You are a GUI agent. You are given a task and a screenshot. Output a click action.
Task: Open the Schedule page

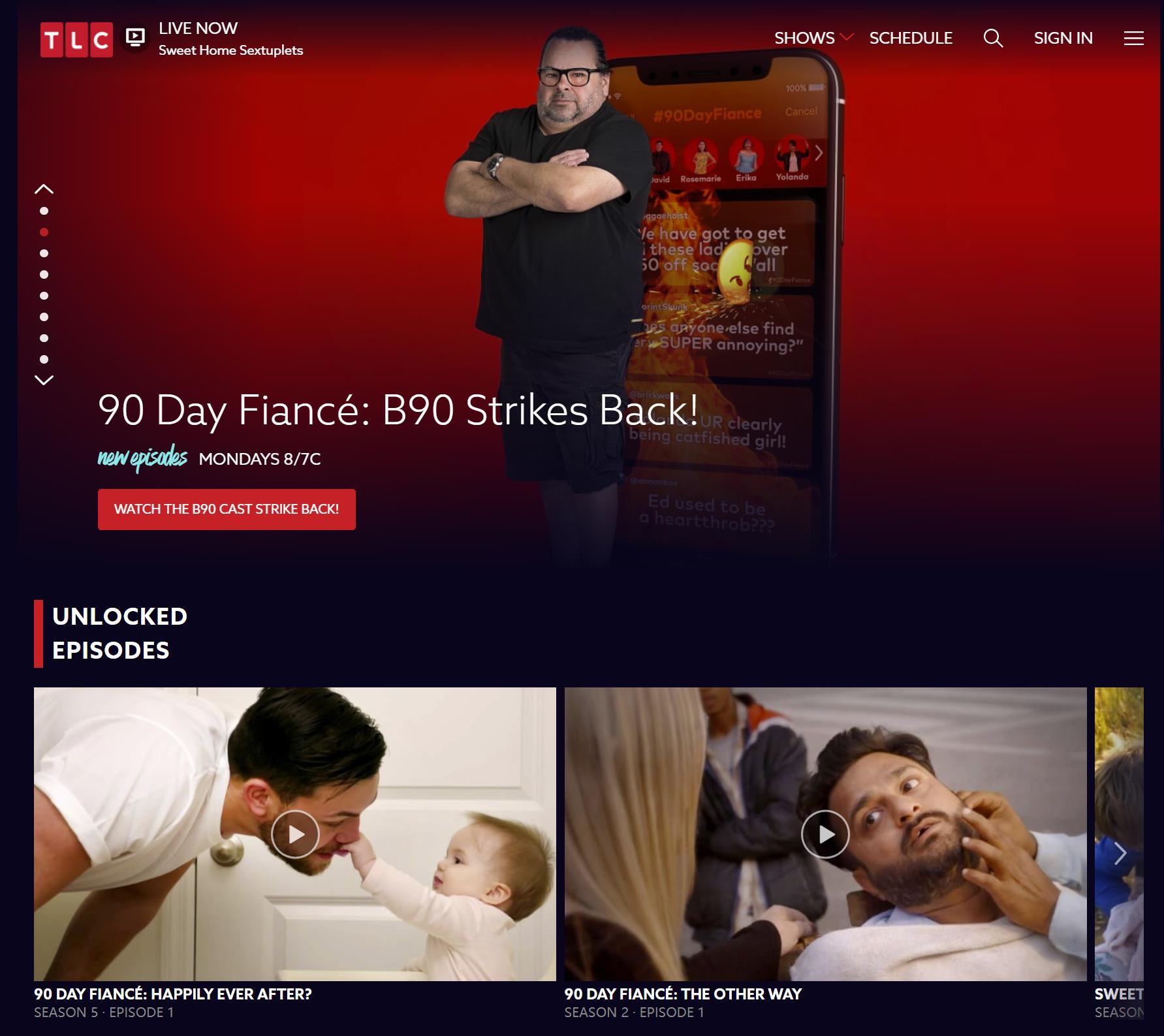(911, 38)
